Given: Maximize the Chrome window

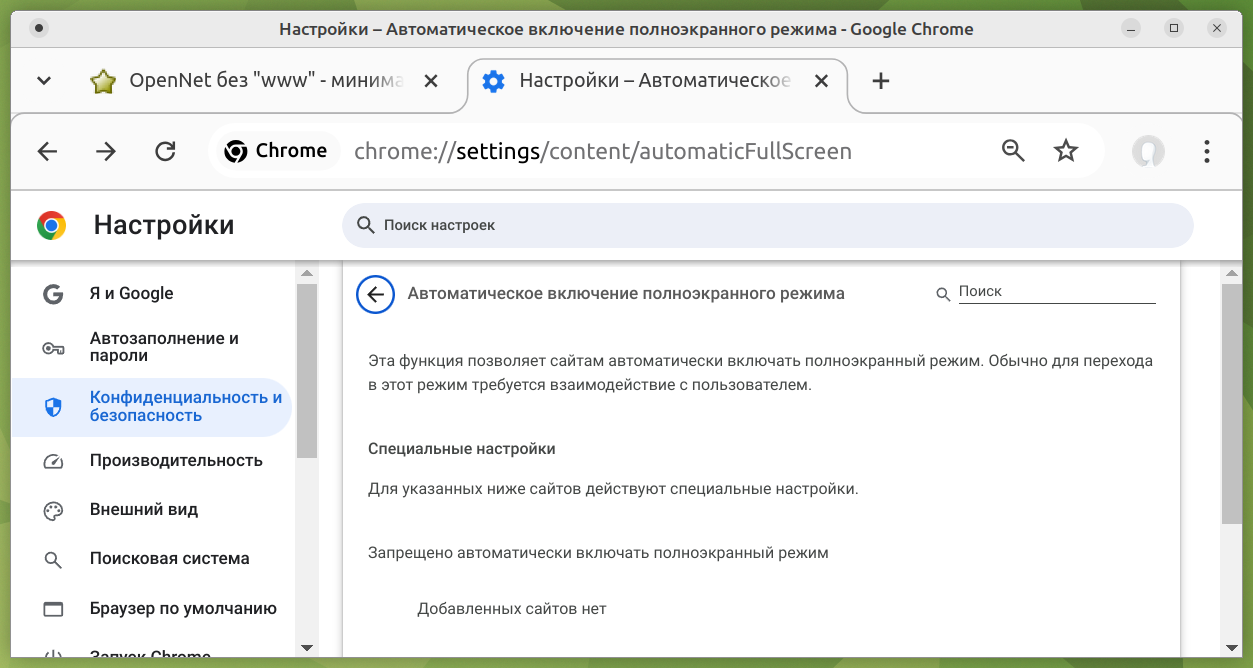Looking at the screenshot, I should click(1174, 28).
